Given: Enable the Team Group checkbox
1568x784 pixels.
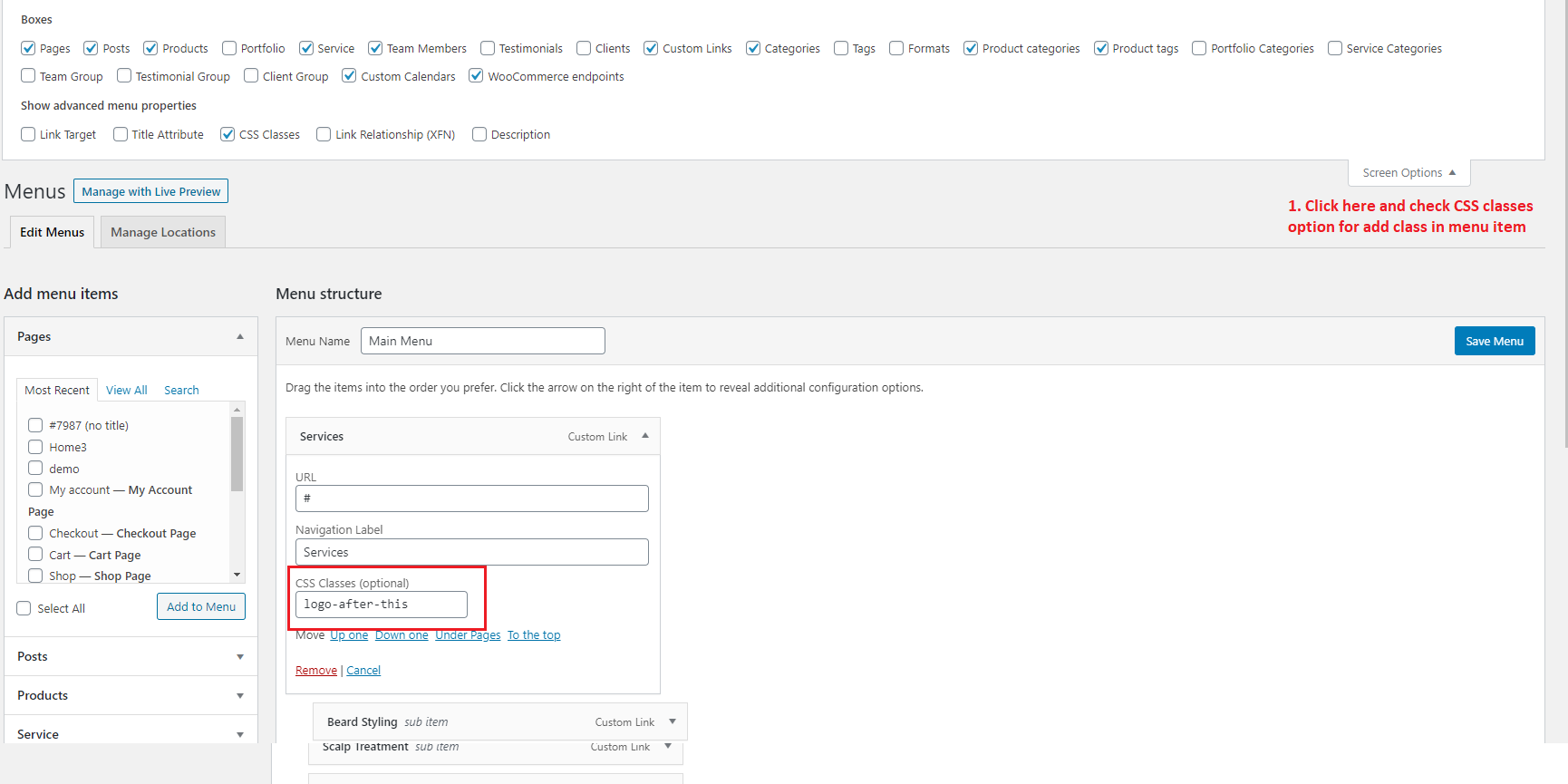Looking at the screenshot, I should pos(28,76).
